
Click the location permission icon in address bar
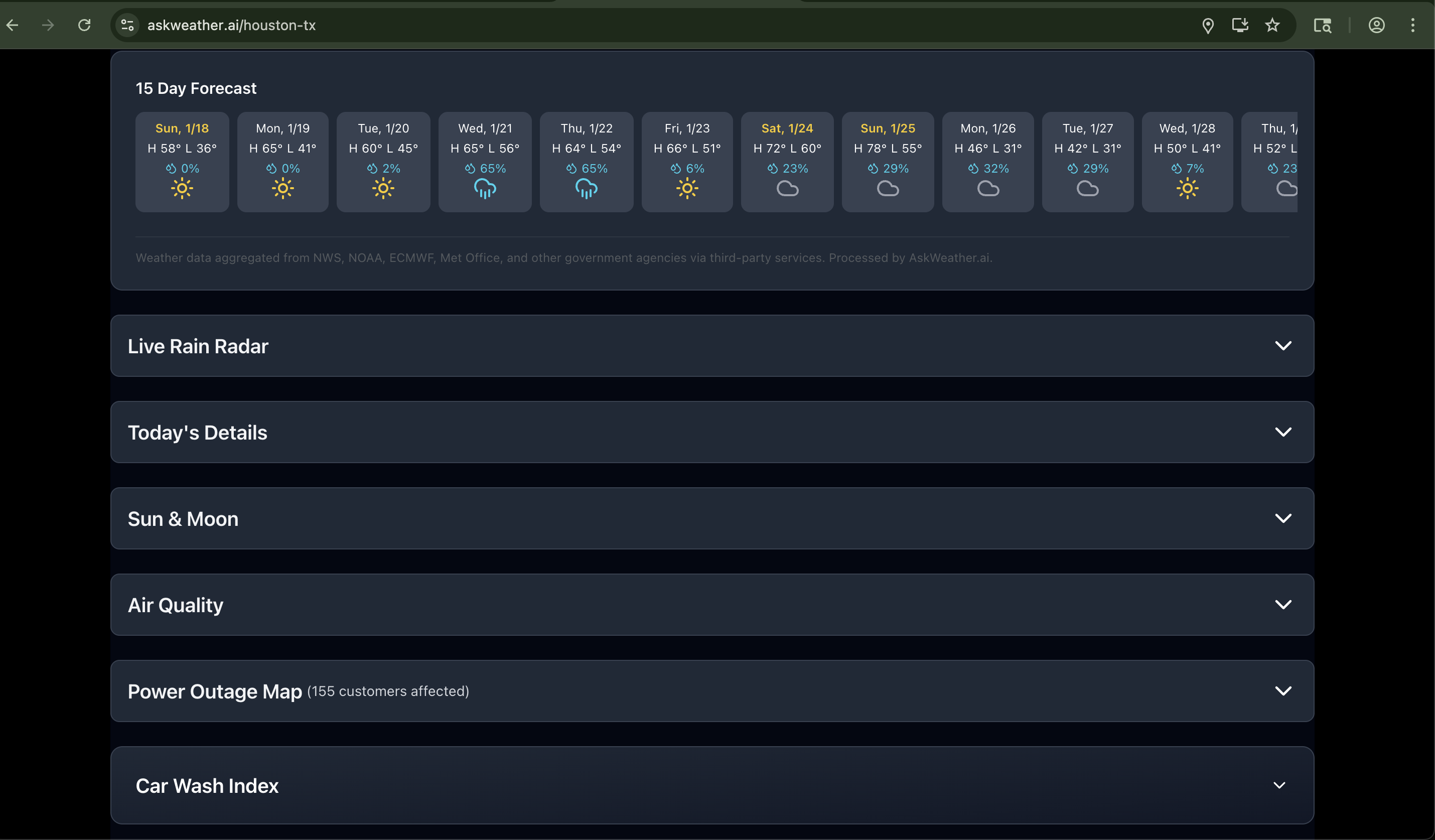pyautogui.click(x=1208, y=25)
